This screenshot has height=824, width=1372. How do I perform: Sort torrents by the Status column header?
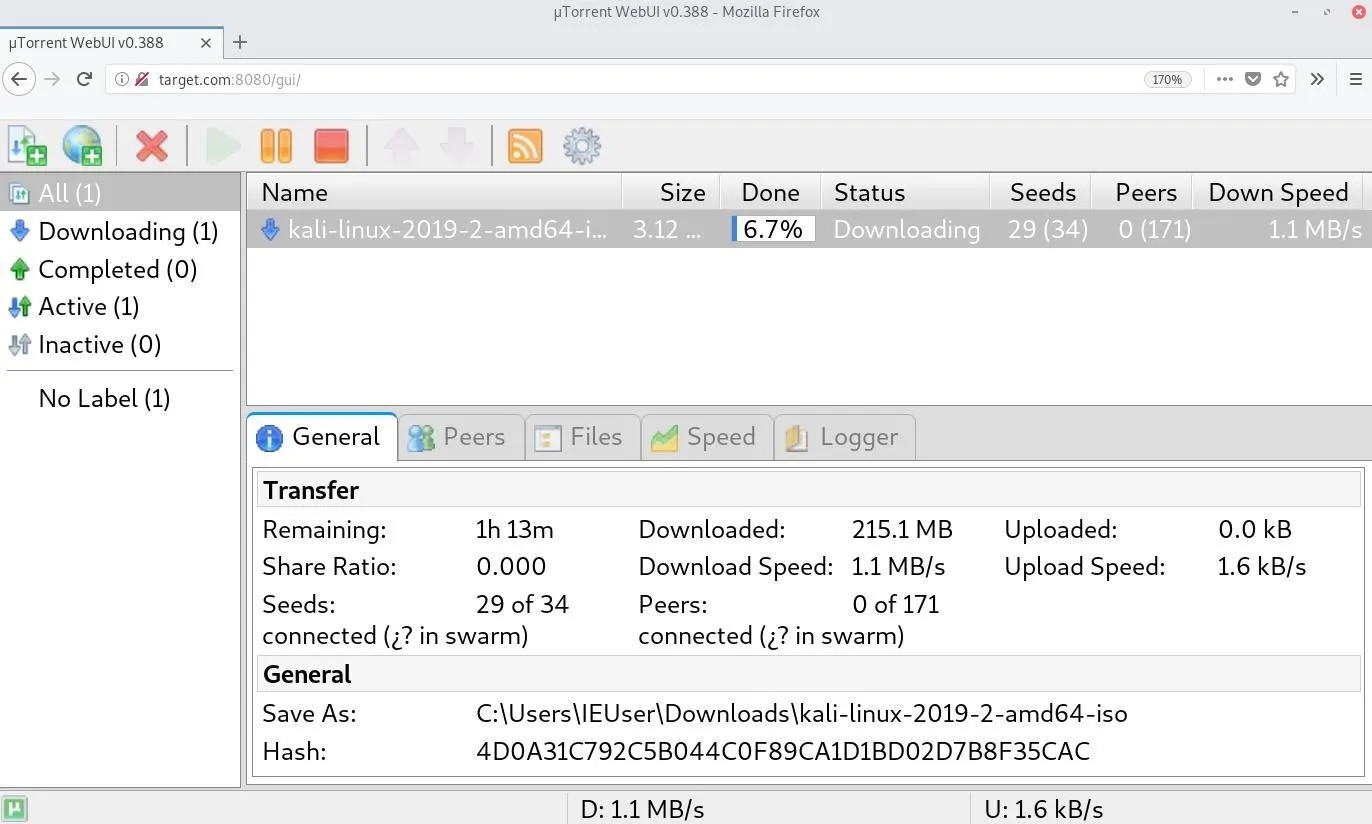pyautogui.click(x=905, y=192)
